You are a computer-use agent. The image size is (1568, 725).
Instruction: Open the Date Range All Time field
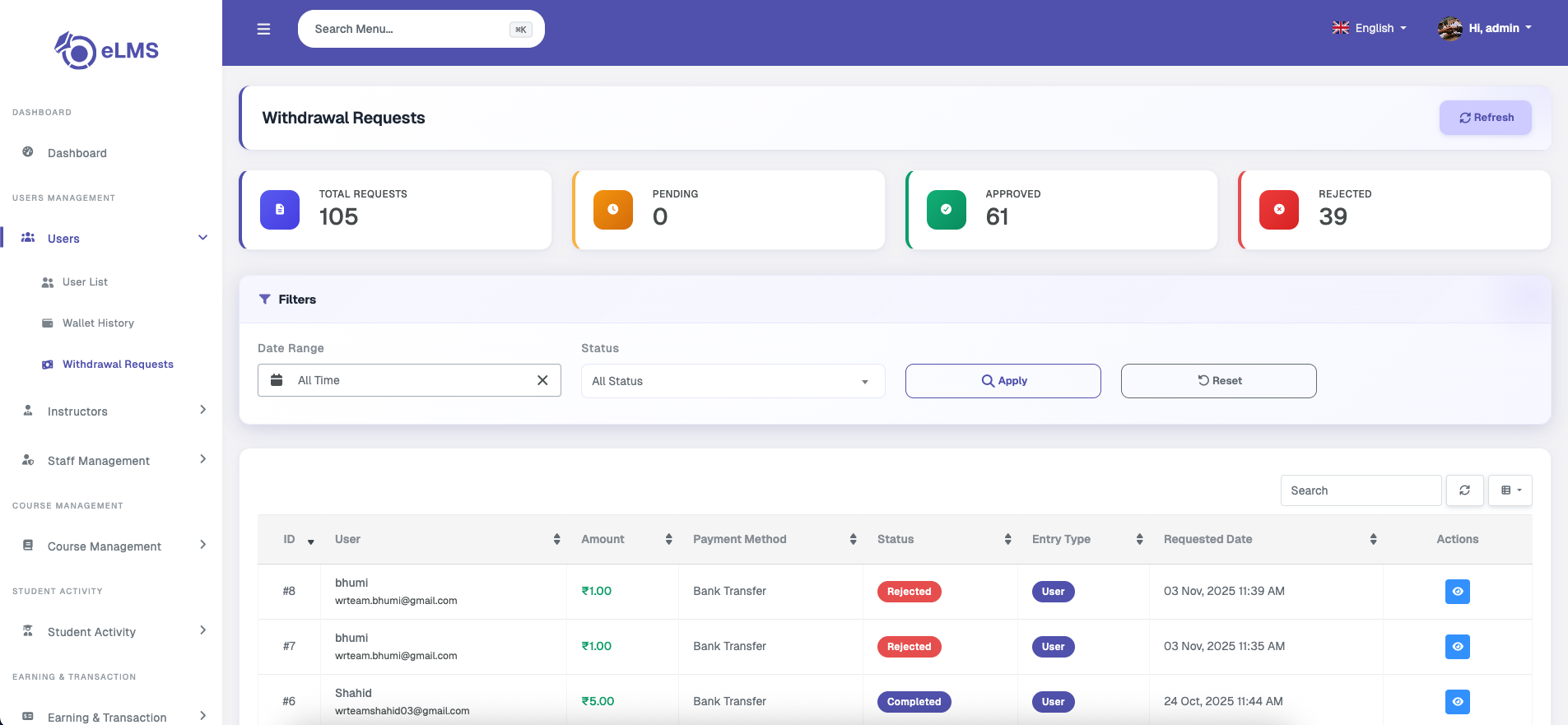409,380
